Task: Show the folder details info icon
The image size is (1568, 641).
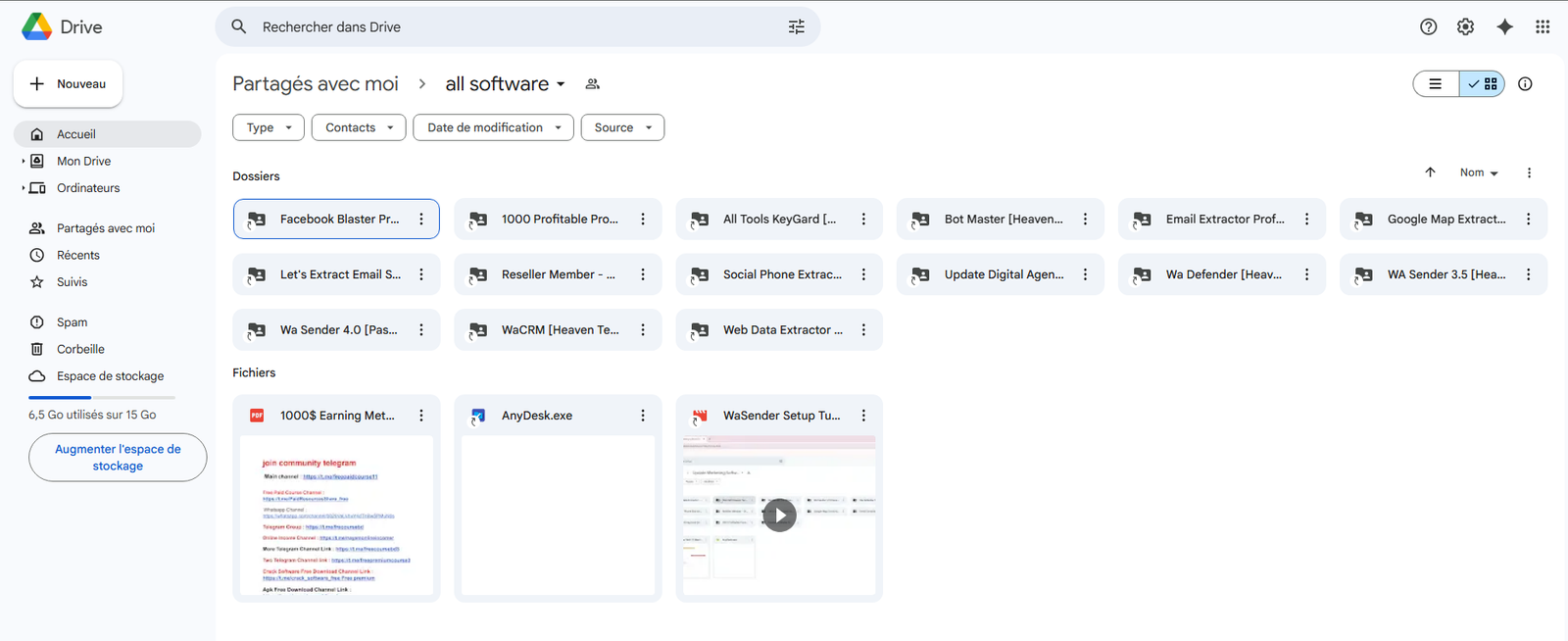Action: [x=1525, y=84]
